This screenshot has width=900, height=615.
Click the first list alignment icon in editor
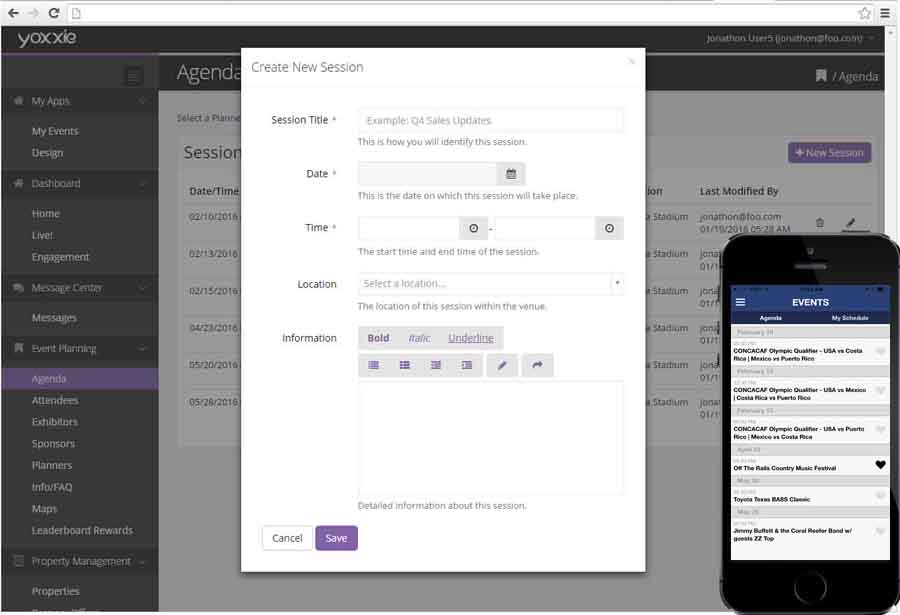pos(374,366)
